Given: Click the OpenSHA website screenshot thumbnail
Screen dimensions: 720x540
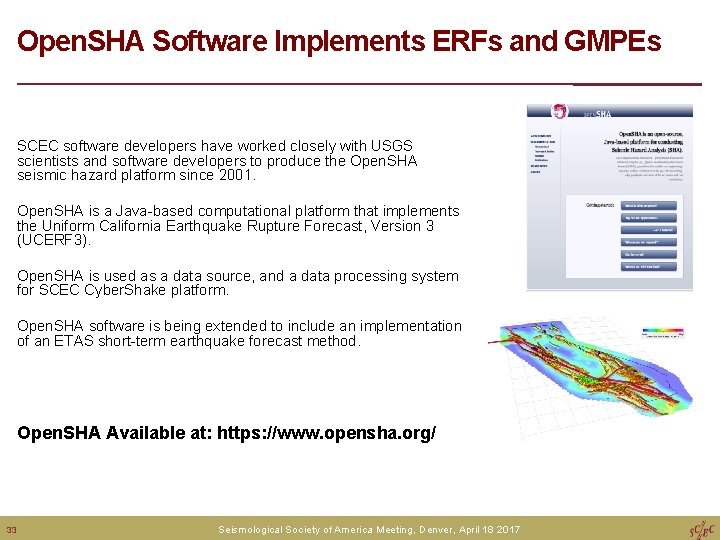Looking at the screenshot, I should pos(609,197).
